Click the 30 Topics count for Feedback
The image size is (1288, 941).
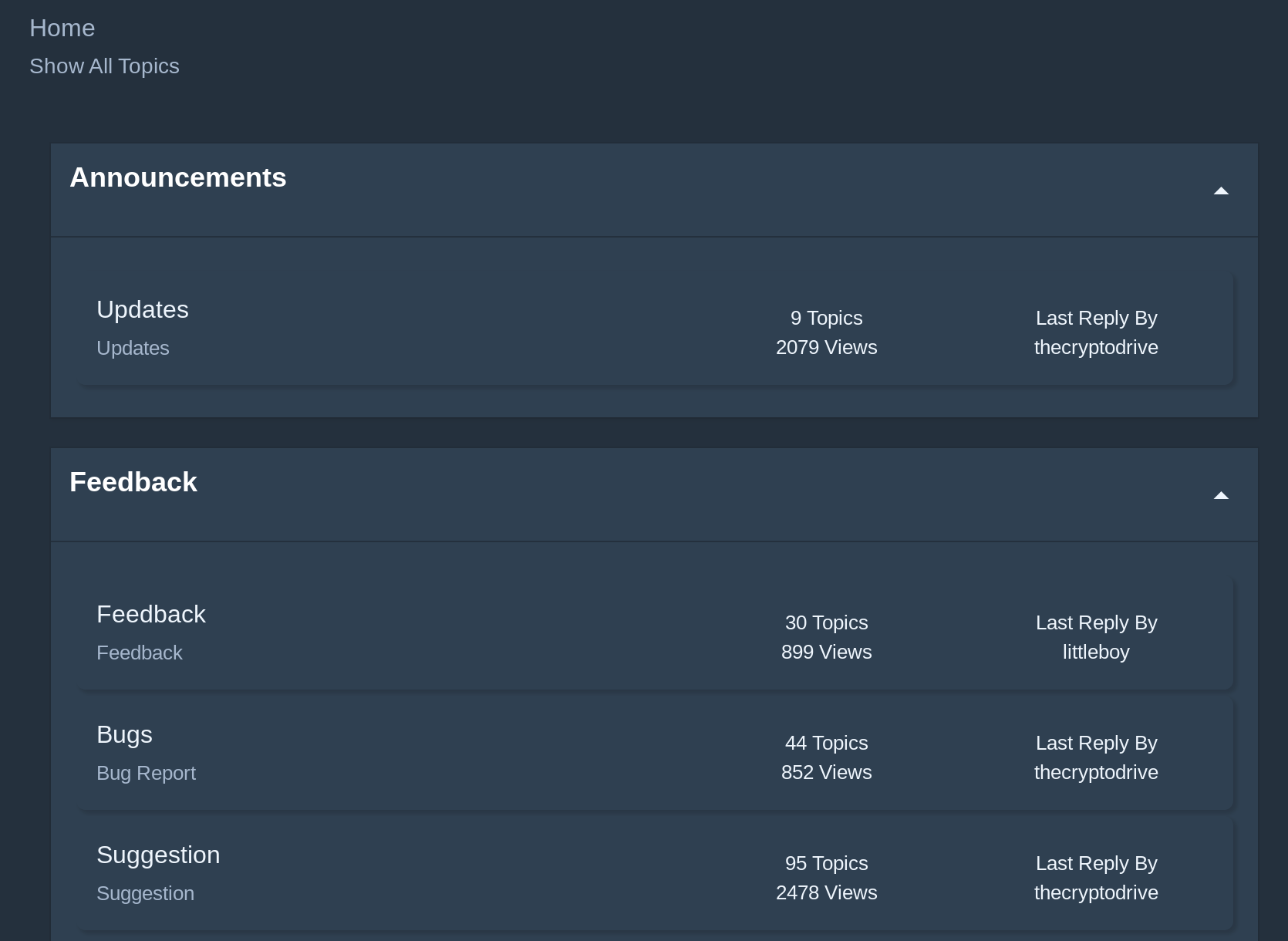827,622
